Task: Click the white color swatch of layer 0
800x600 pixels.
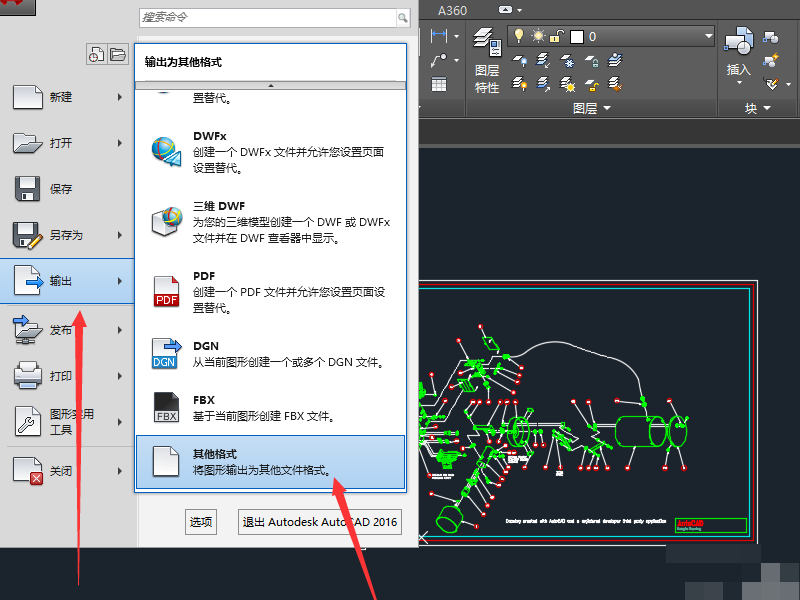Action: [x=577, y=37]
